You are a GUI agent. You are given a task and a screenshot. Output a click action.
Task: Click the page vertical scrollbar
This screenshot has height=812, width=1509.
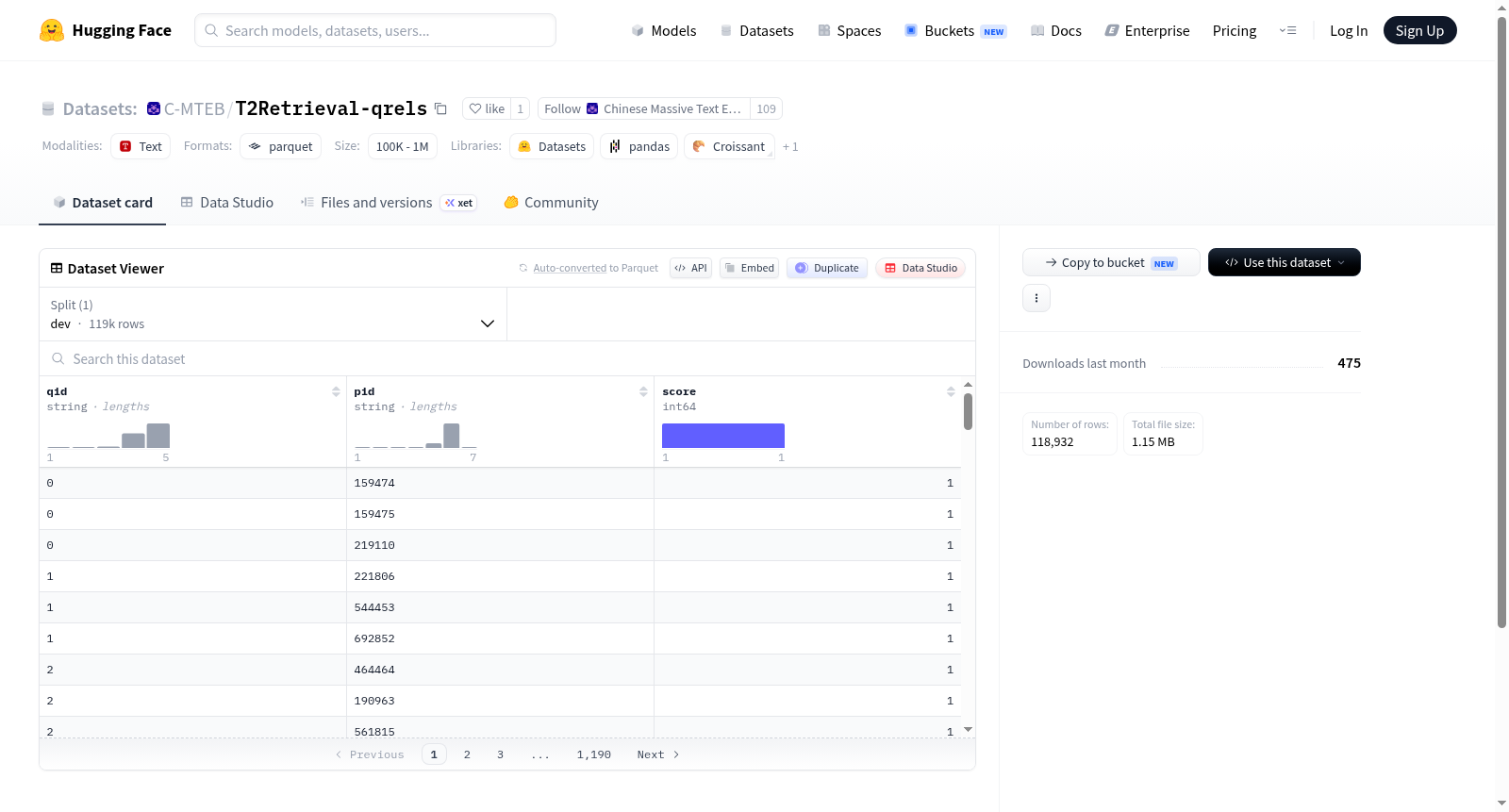pyautogui.click(x=1502, y=321)
